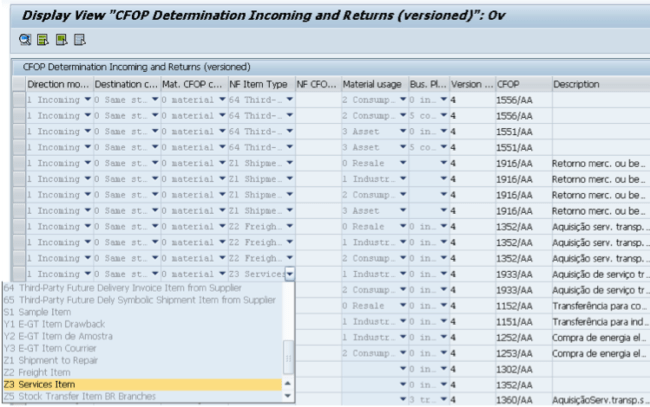This screenshot has width=650, height=407.
Task: Click the Deselect All toolbar icon
Action: 79,40
